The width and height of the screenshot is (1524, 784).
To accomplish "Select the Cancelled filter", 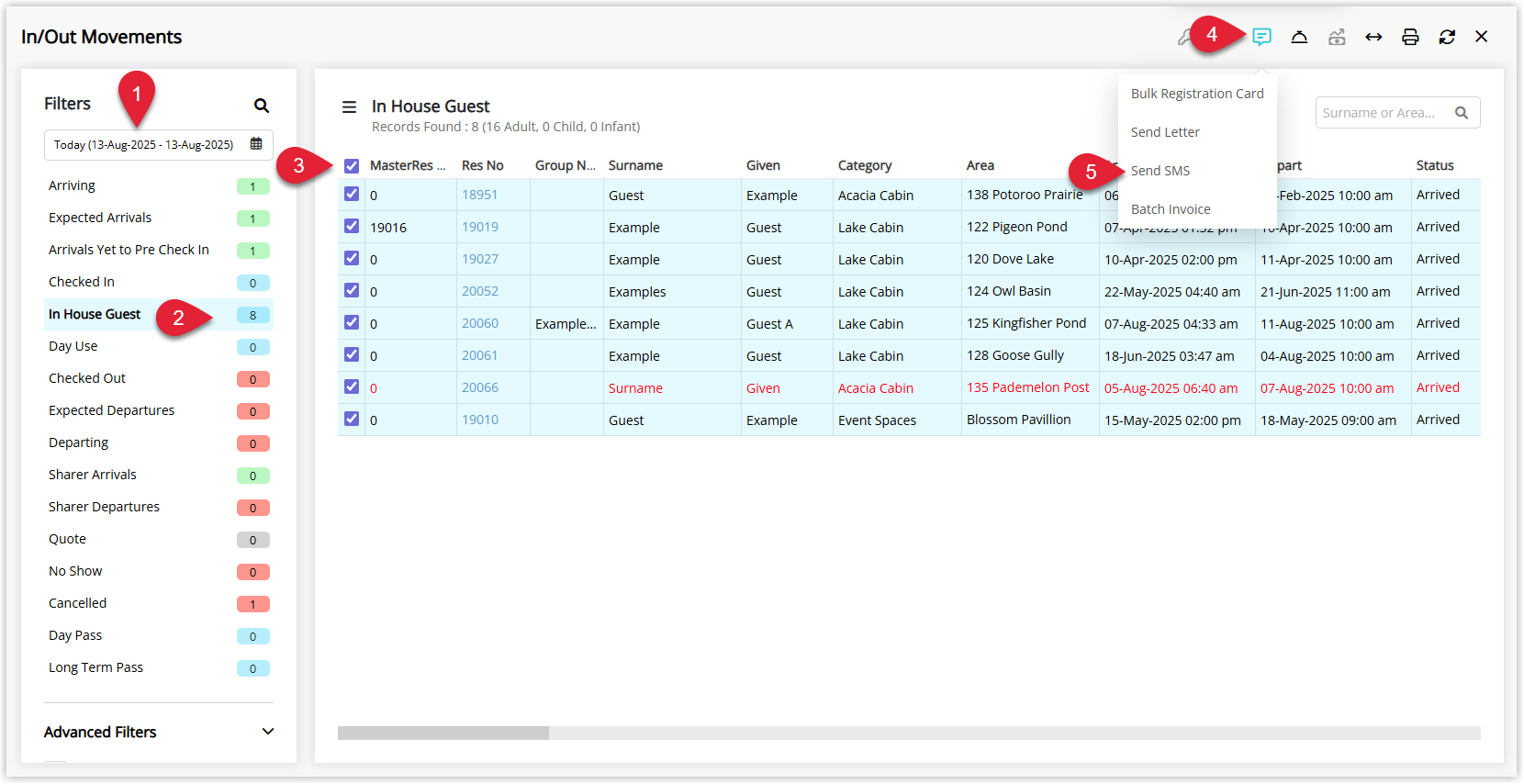I will pyautogui.click(x=159, y=603).
